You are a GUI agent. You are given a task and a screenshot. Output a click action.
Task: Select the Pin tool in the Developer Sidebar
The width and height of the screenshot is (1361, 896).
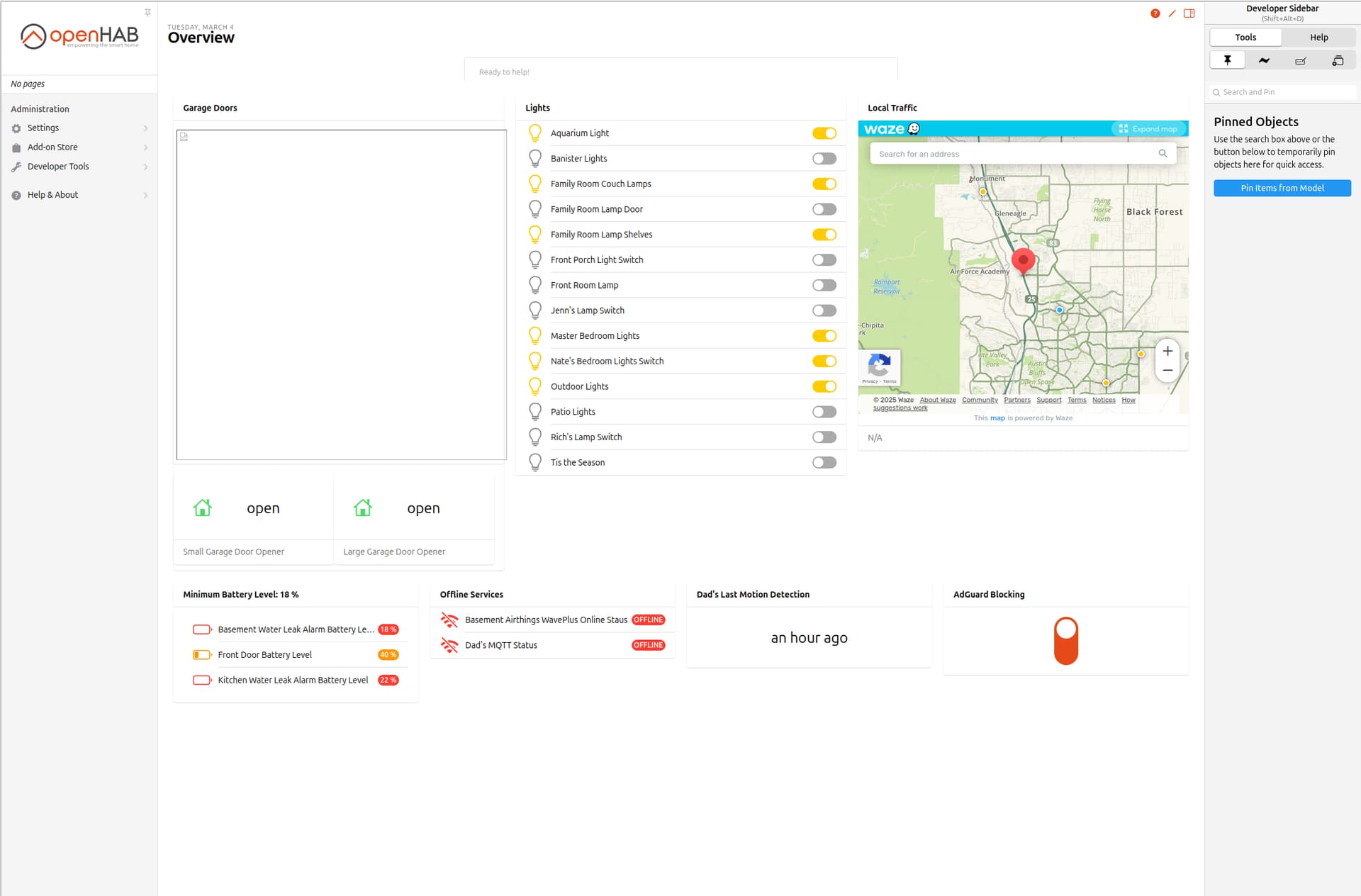click(x=1227, y=60)
